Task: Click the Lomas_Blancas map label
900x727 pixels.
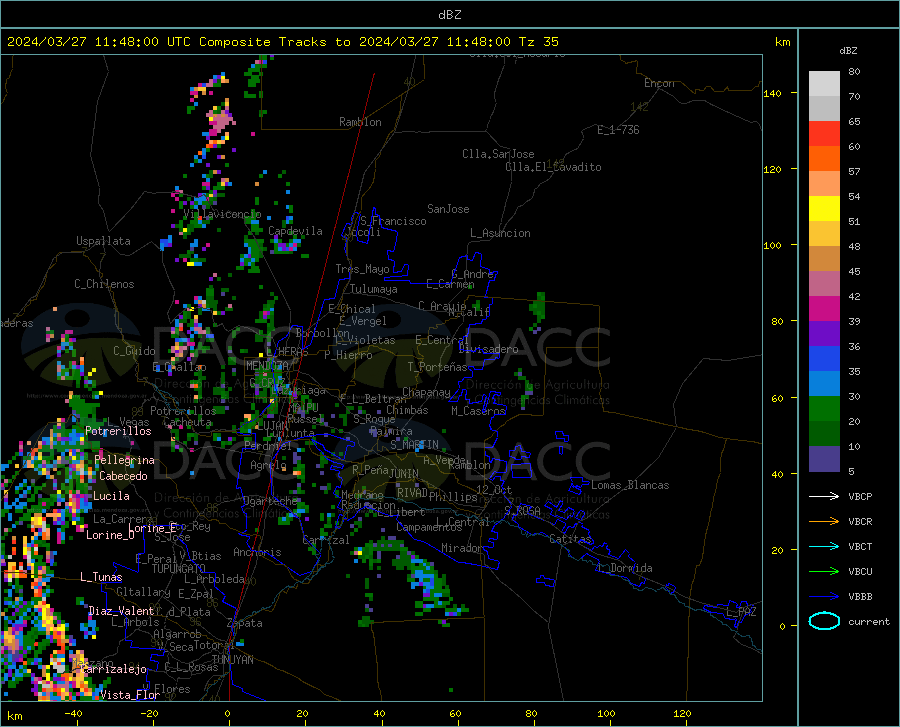Action: (630, 485)
